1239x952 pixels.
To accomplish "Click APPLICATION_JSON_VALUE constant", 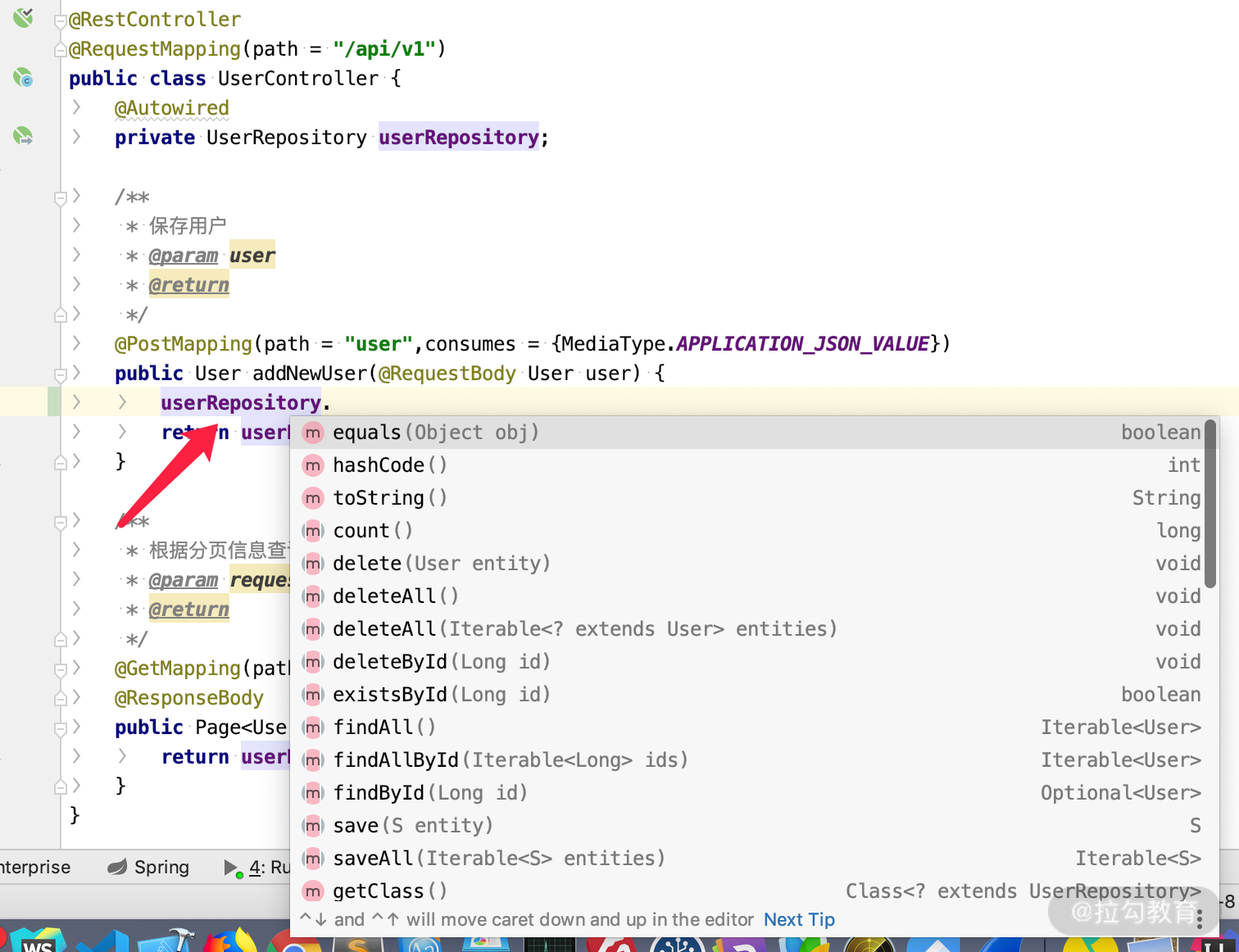I will [x=802, y=344].
